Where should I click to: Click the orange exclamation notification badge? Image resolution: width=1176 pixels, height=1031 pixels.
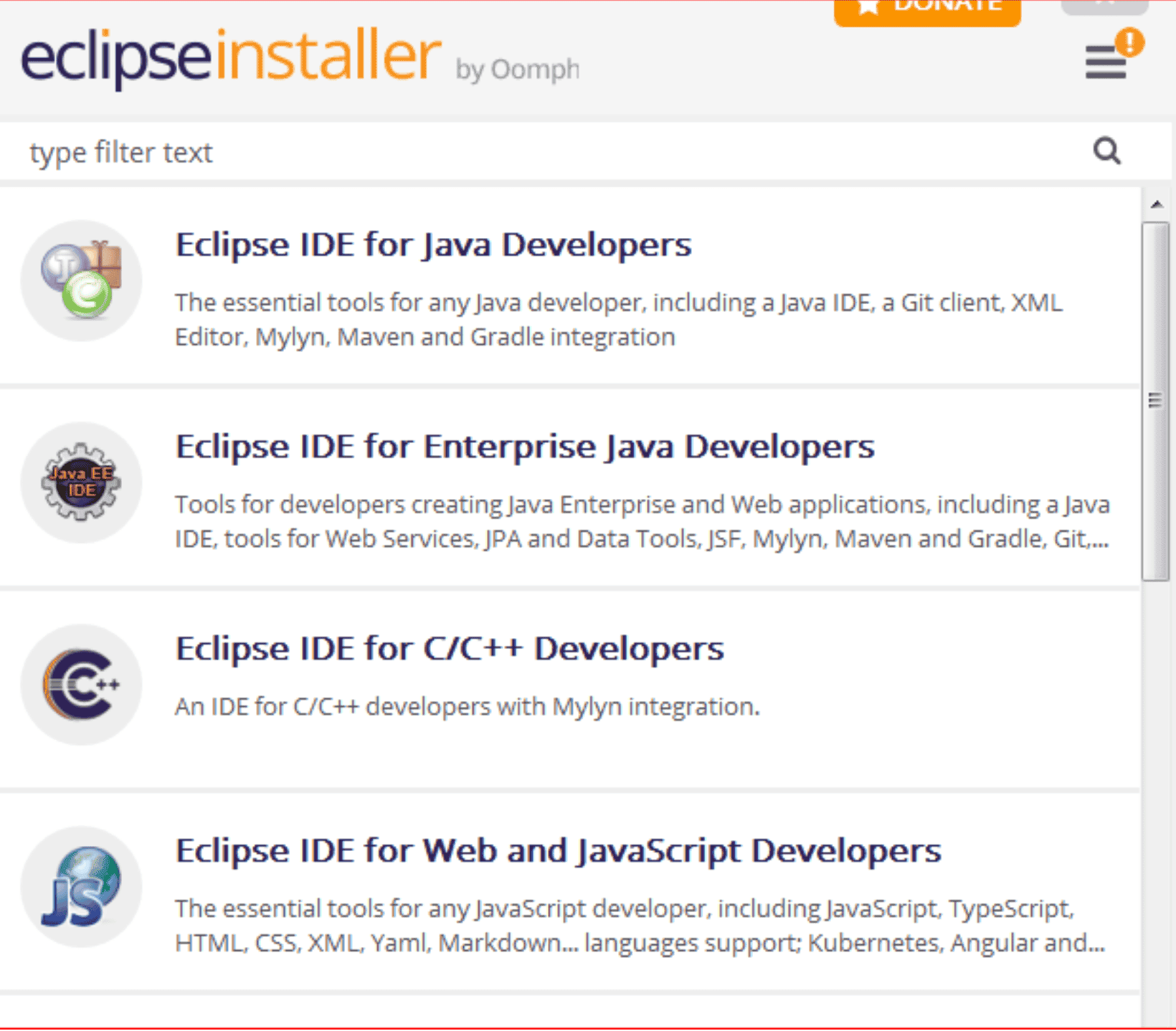click(x=1131, y=43)
